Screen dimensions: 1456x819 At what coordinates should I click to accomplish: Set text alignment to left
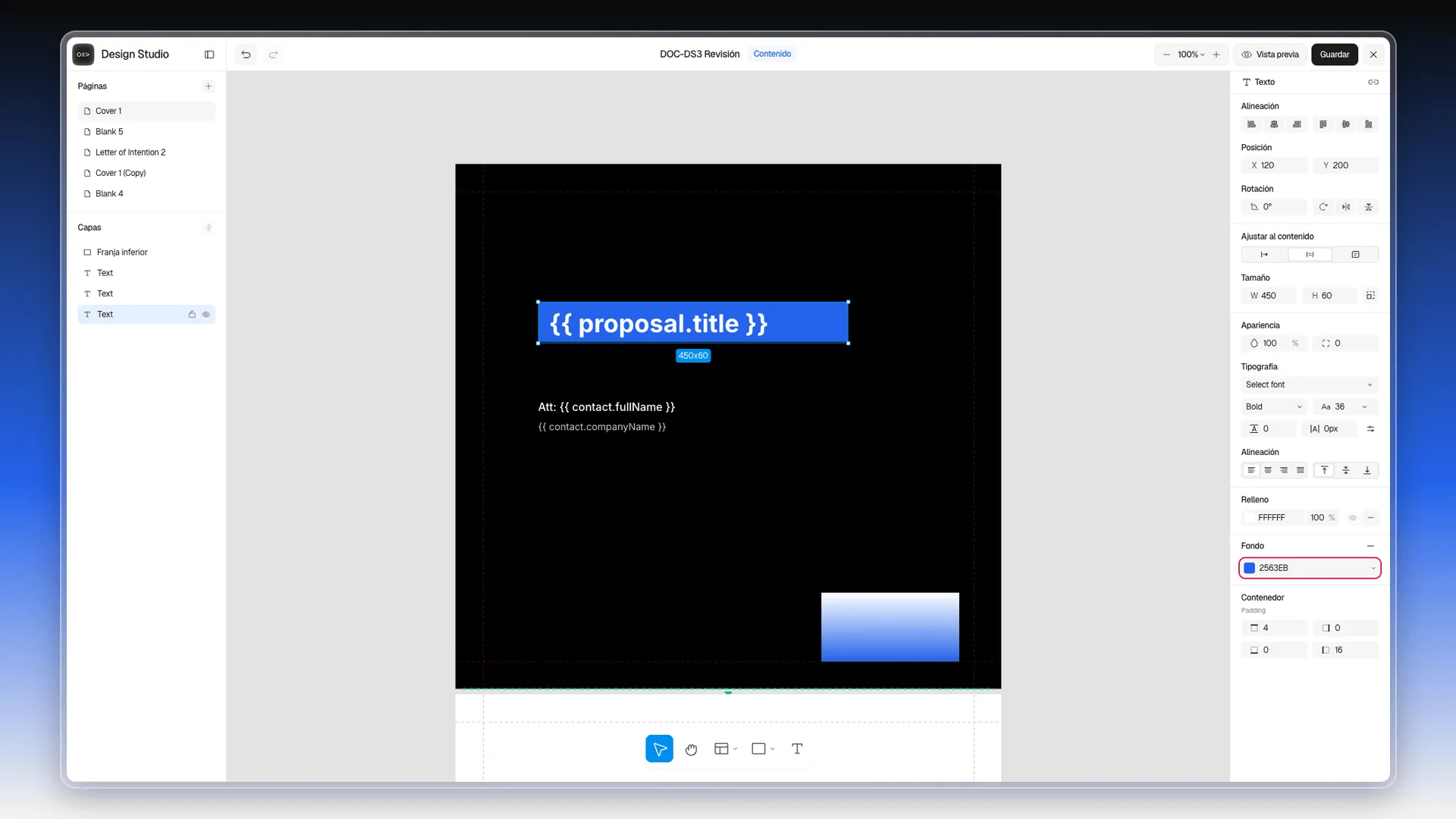[1251, 470]
